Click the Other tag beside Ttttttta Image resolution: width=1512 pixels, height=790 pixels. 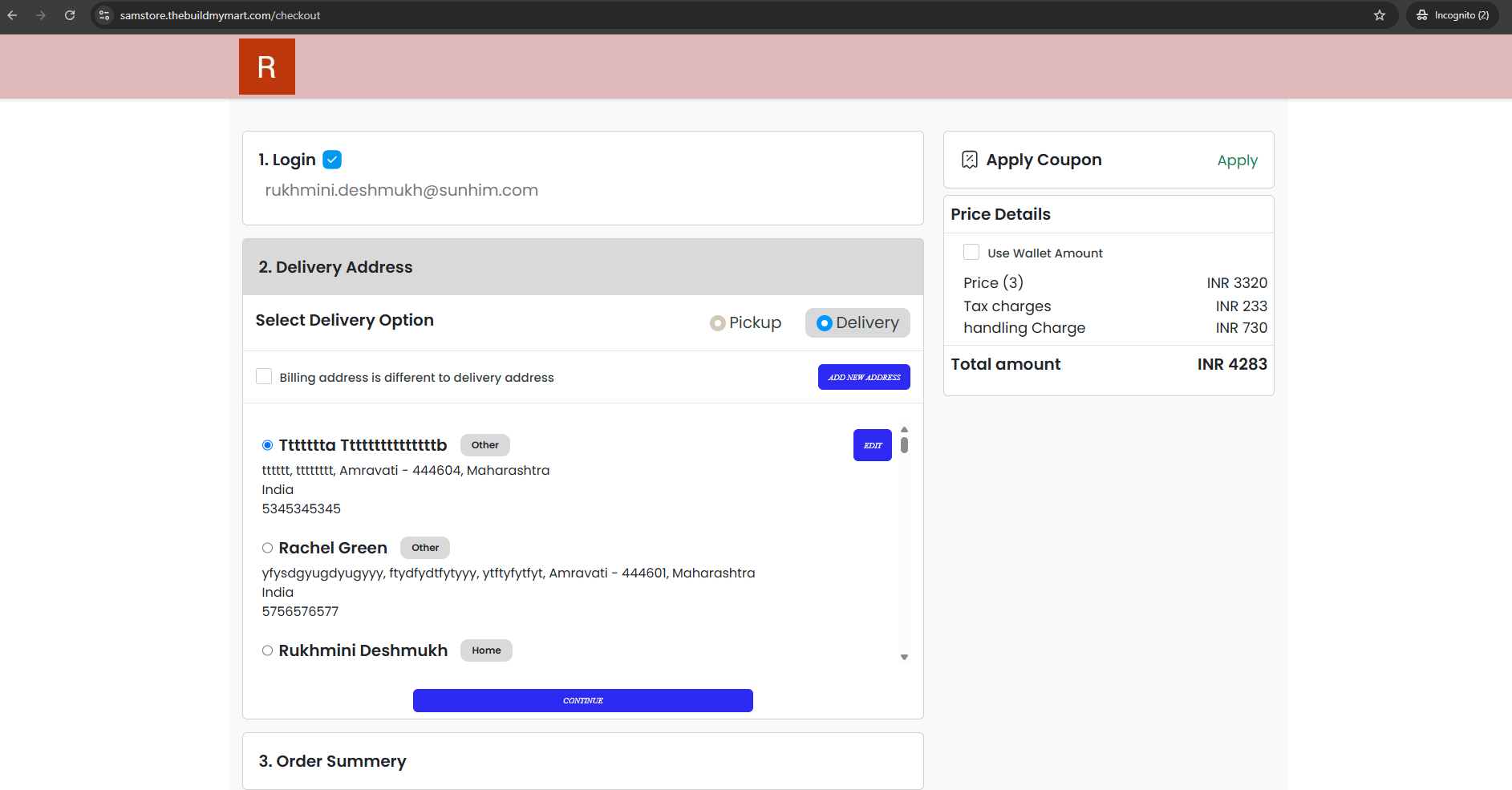485,445
